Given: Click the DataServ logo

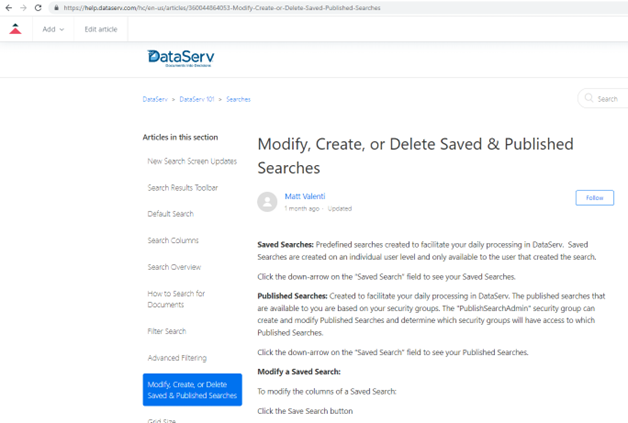Looking at the screenshot, I should coord(181,58).
